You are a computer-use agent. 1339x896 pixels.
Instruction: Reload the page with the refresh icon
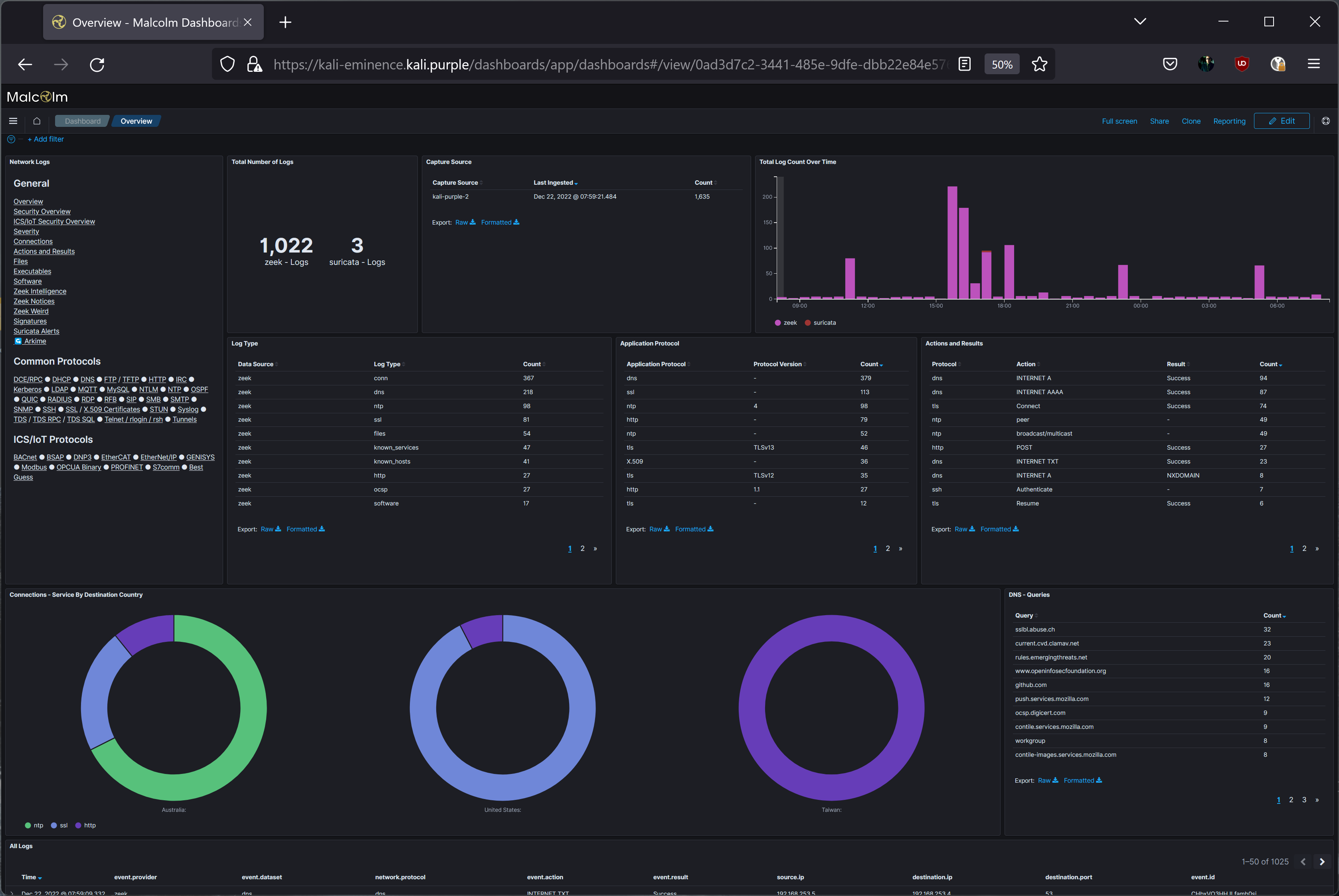coord(97,65)
